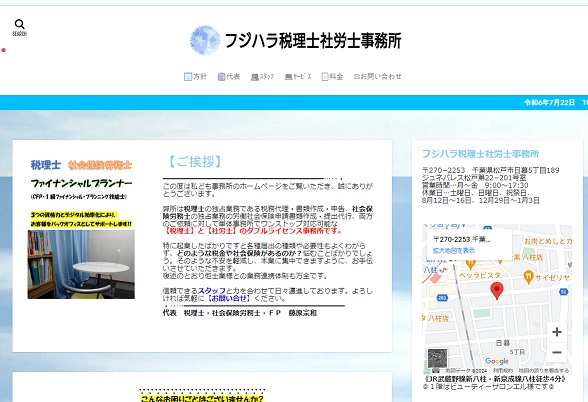Click the sidebar フジハラ税理士社労士事務所 heading

point(480,154)
